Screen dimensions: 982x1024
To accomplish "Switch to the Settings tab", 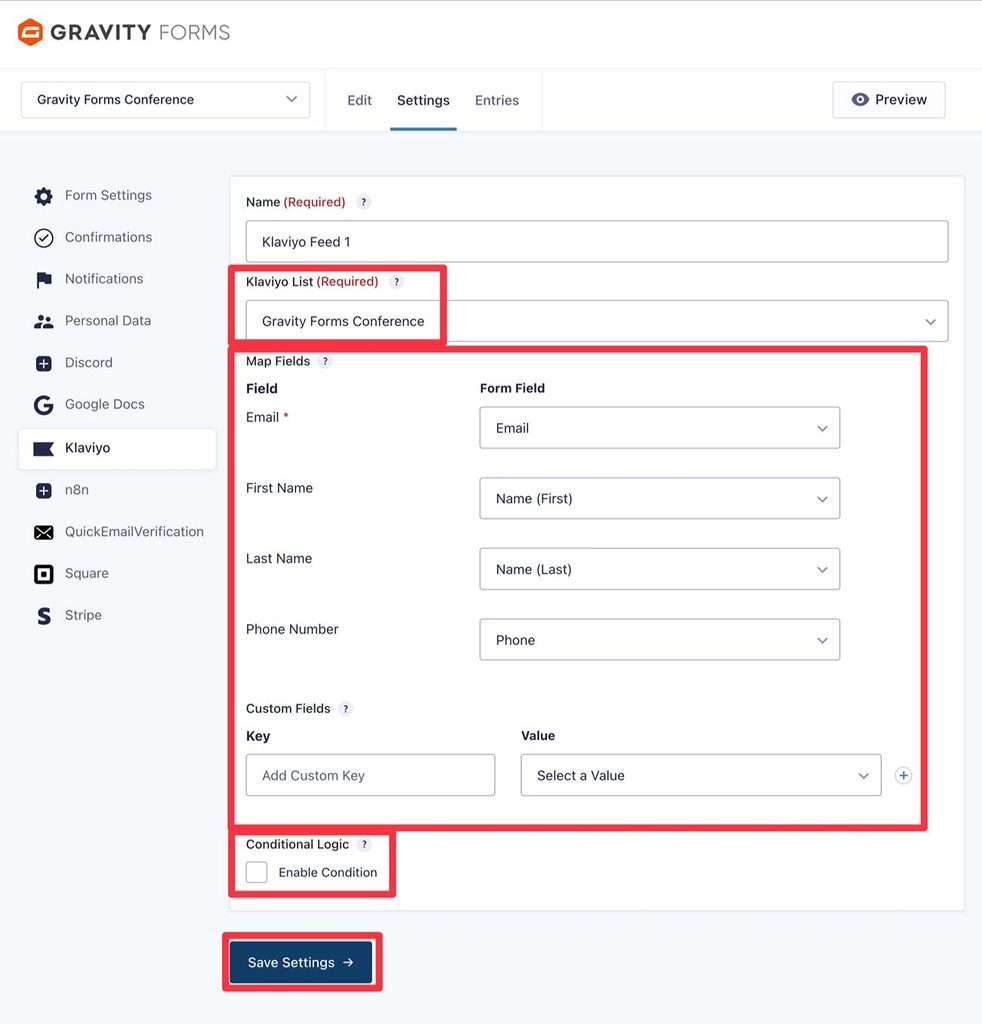I will click(423, 100).
